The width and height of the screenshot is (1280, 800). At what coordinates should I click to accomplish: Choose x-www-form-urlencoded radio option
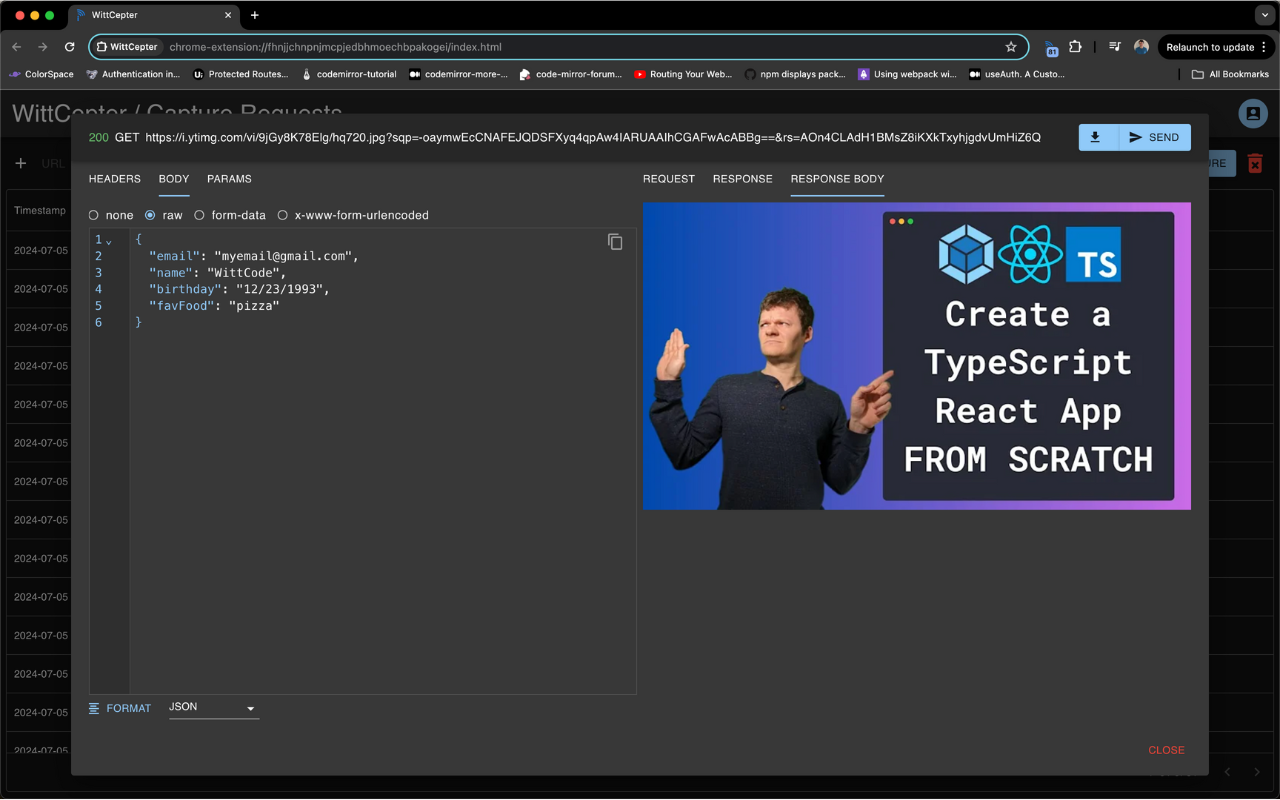coord(283,215)
